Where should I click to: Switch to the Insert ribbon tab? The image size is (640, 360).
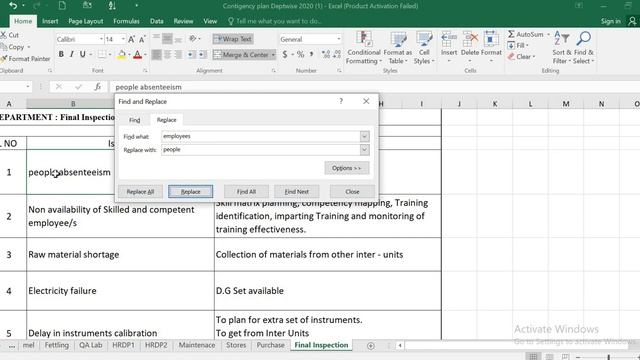pos(50,21)
